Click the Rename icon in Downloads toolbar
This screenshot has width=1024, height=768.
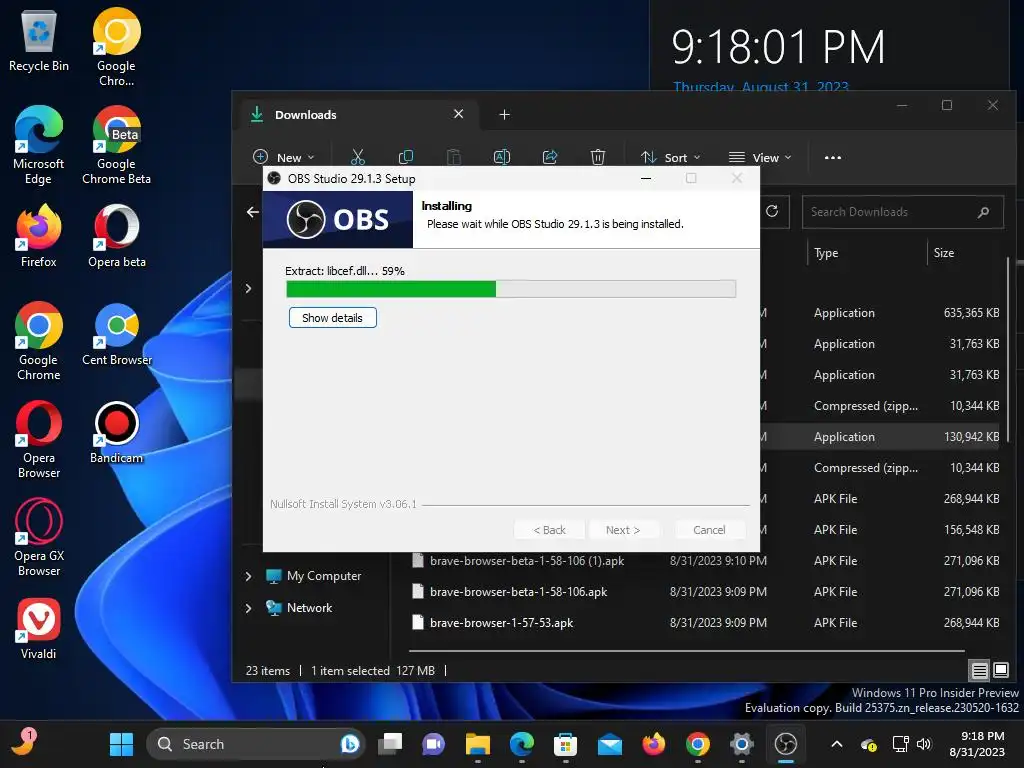tap(502, 157)
